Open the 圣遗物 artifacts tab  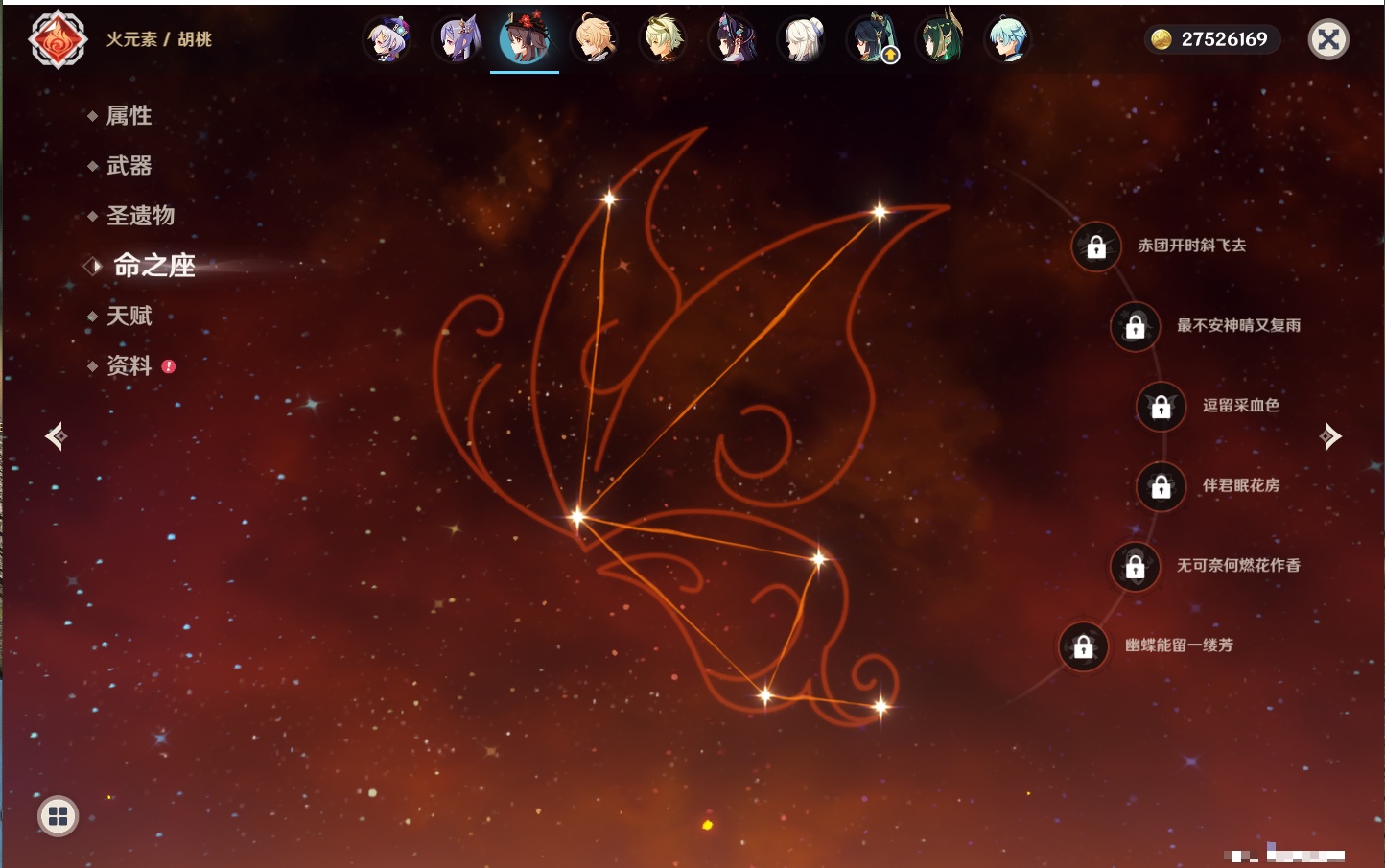tap(140, 216)
